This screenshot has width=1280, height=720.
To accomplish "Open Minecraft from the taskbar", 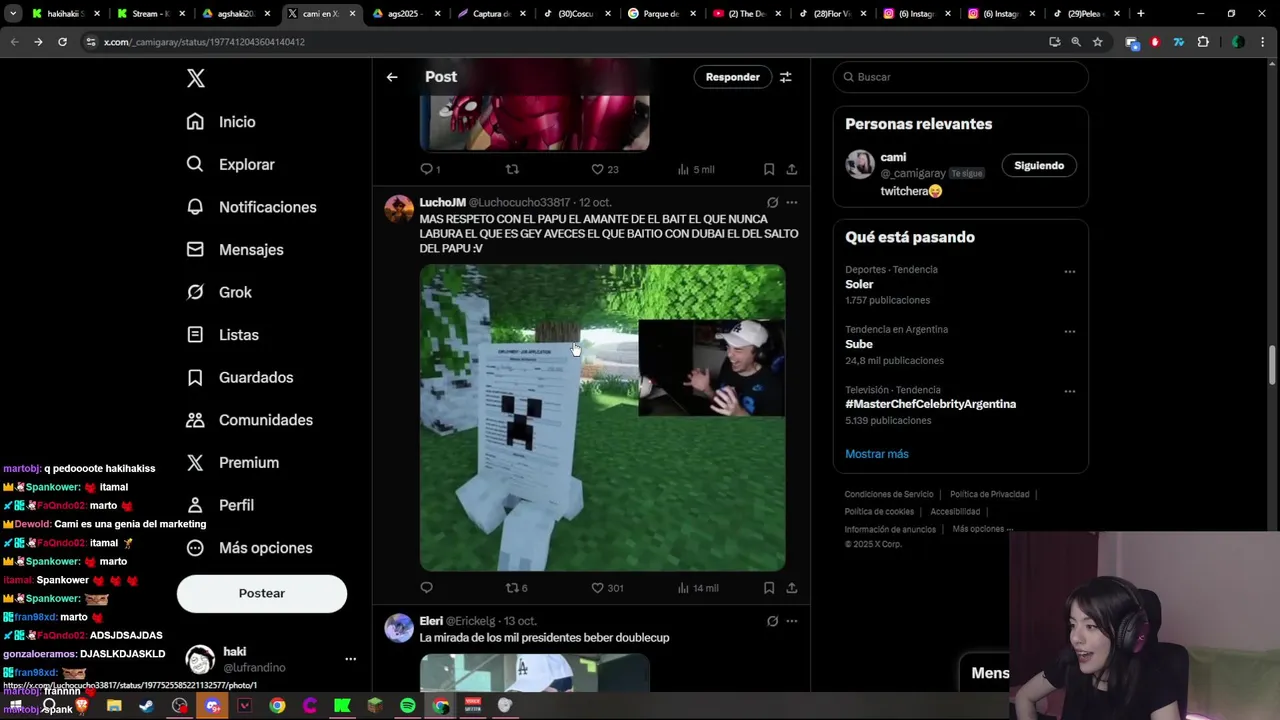I will point(375,706).
